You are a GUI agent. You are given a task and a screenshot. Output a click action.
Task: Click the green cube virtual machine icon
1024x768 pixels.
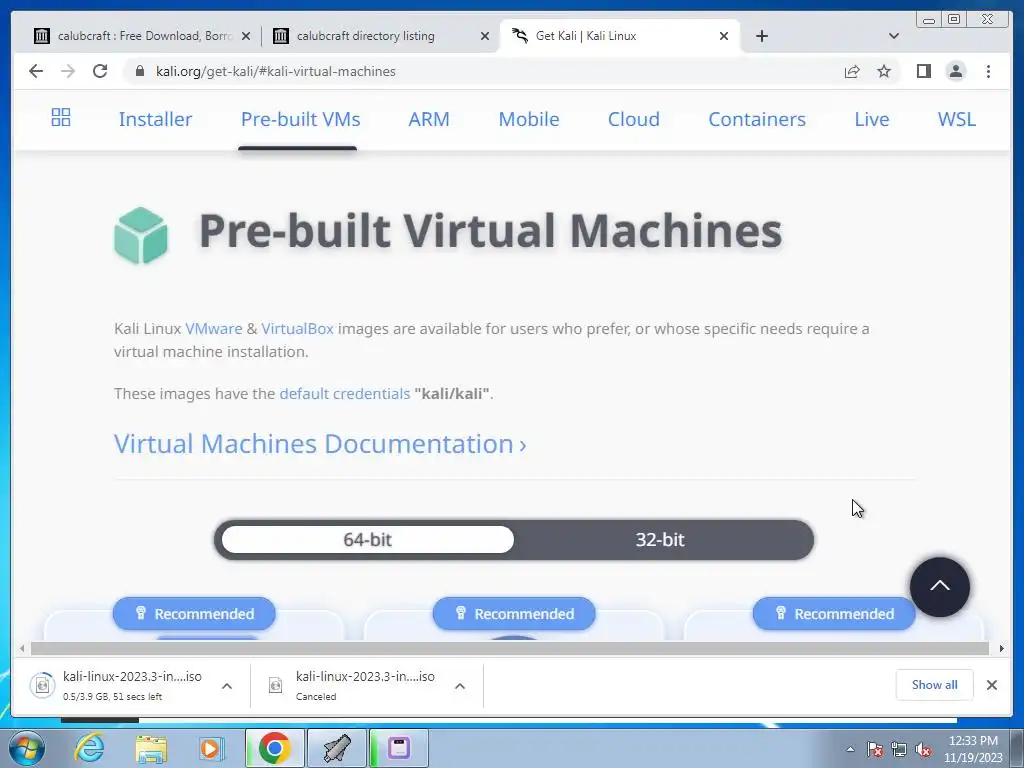(x=140, y=235)
